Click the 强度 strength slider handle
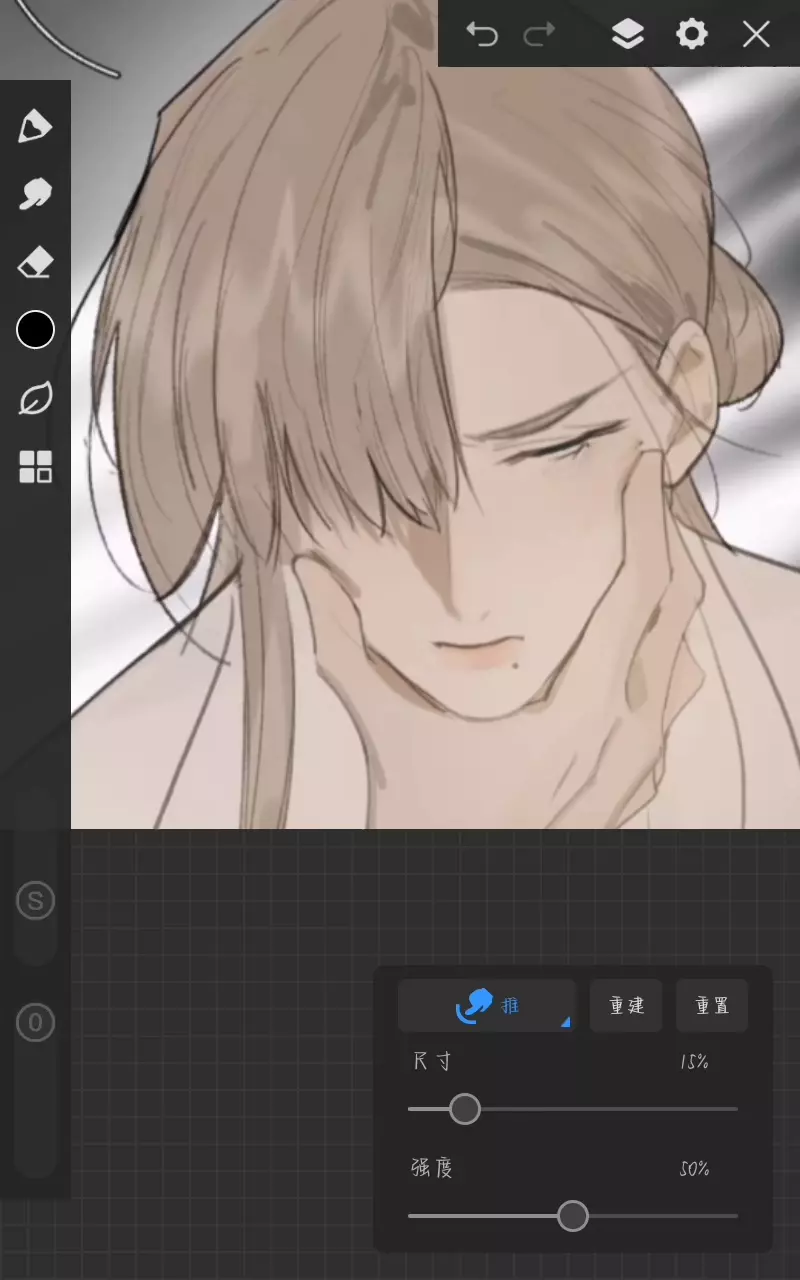The width and height of the screenshot is (800, 1280). point(572,1216)
